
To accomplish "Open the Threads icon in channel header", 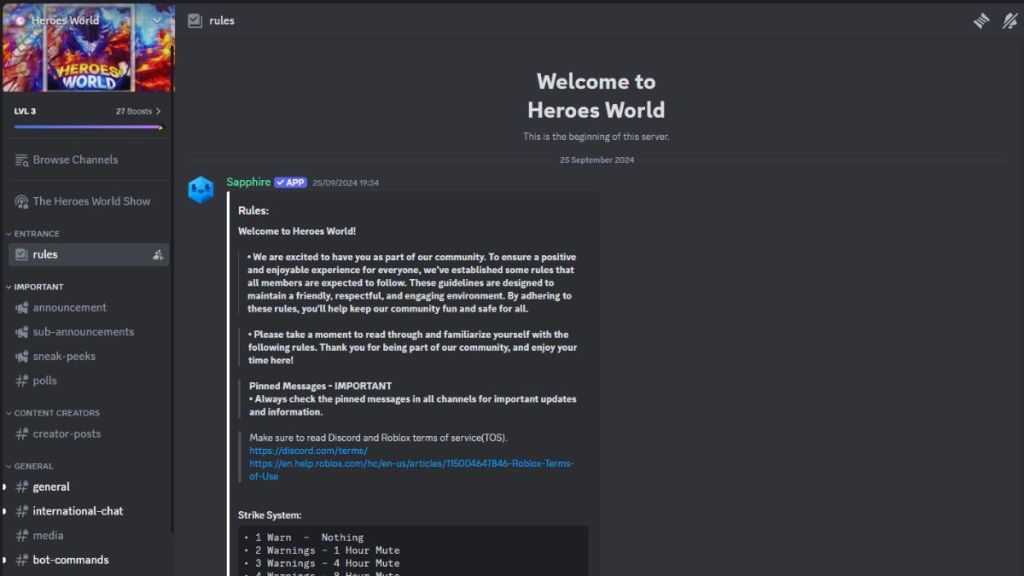I will 981,21.
